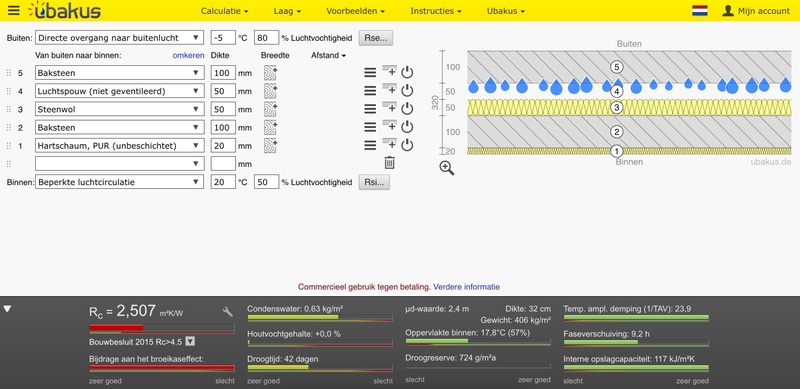Click Mijn account link
The image size is (800, 389).
[x=764, y=11]
